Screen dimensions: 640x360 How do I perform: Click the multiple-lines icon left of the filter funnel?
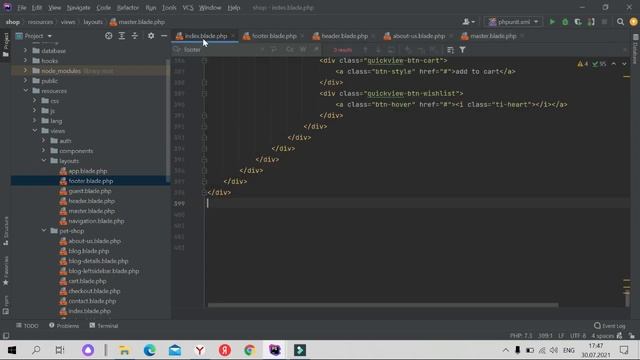(450, 50)
